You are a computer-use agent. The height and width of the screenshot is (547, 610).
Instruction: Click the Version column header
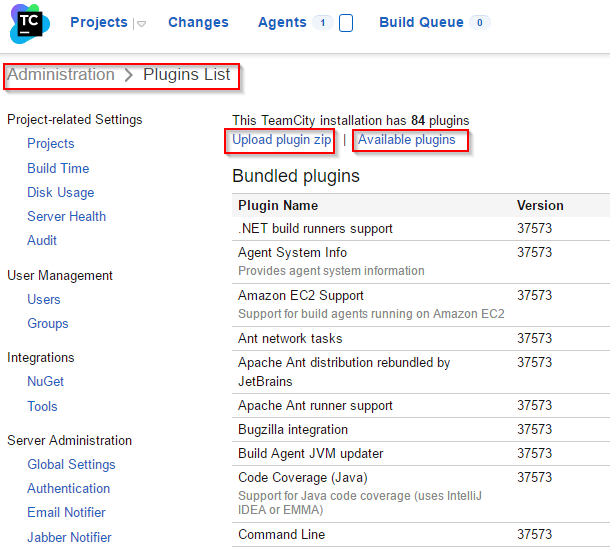point(540,205)
